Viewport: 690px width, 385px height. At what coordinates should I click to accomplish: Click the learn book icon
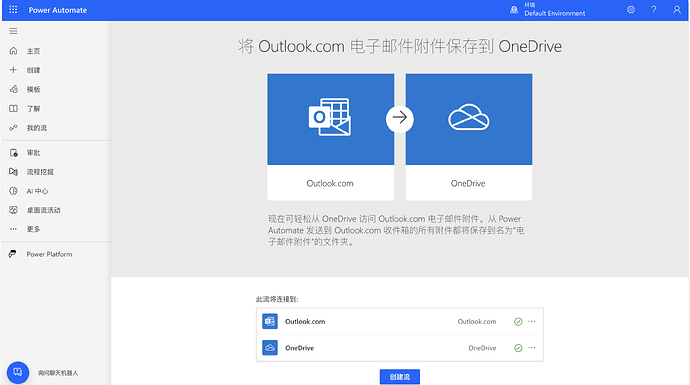coord(13,109)
